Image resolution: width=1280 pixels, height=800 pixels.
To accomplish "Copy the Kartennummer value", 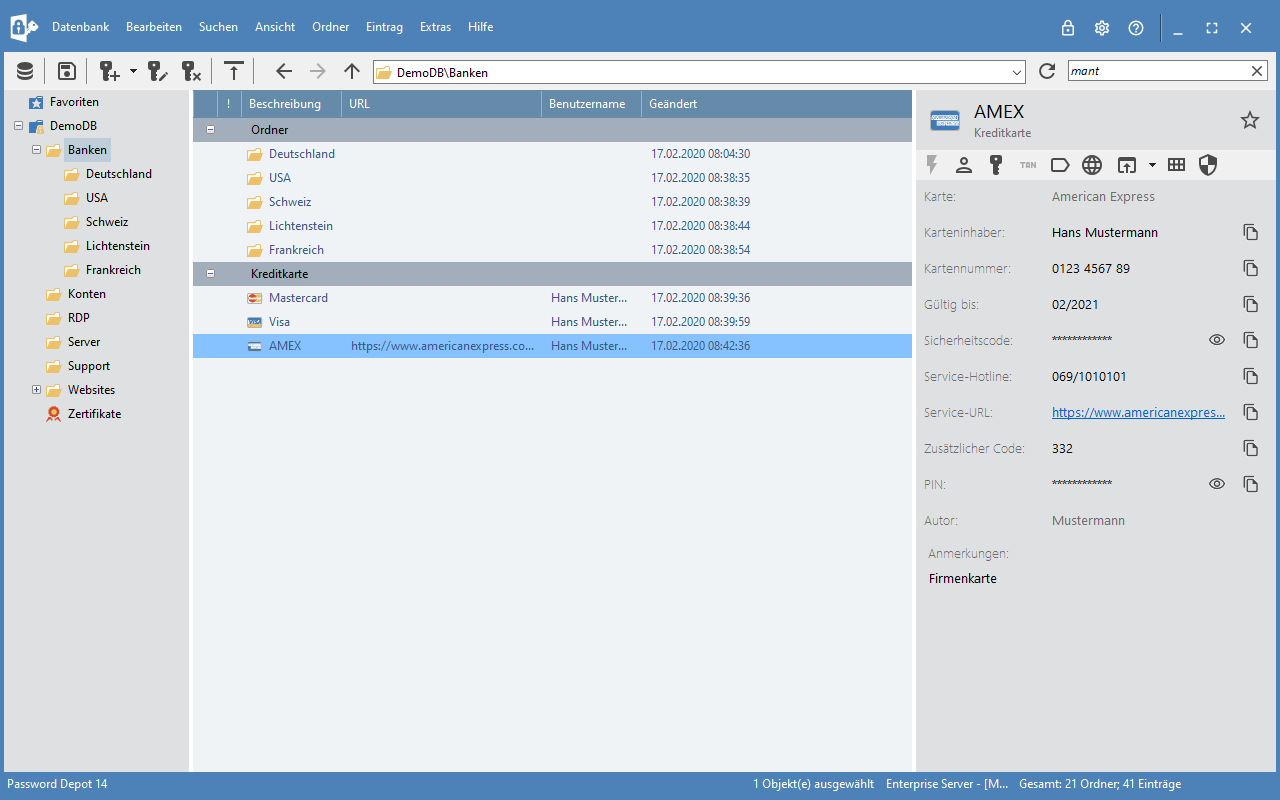I will 1251,268.
